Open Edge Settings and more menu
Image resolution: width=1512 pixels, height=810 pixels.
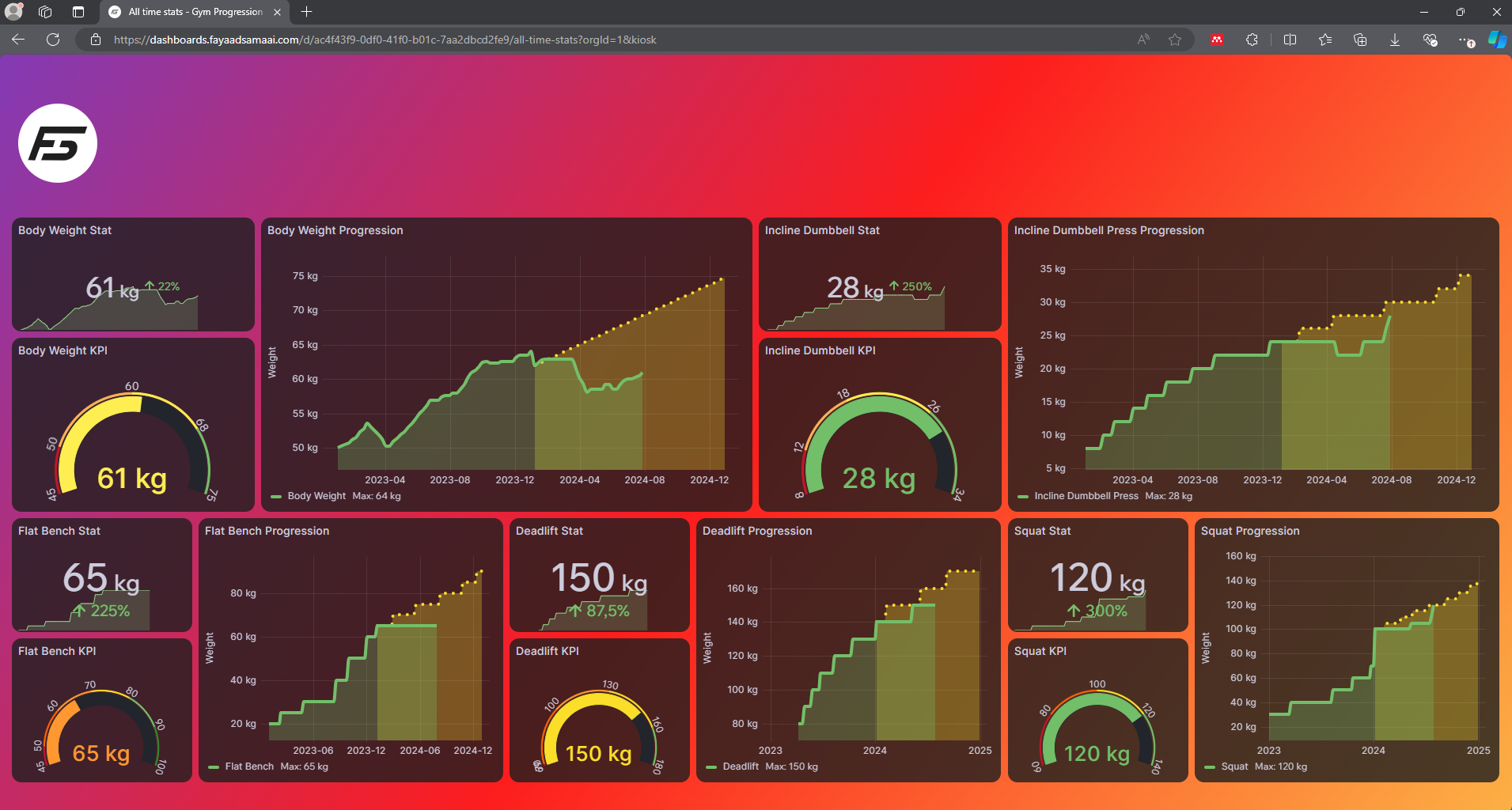pyautogui.click(x=1465, y=40)
